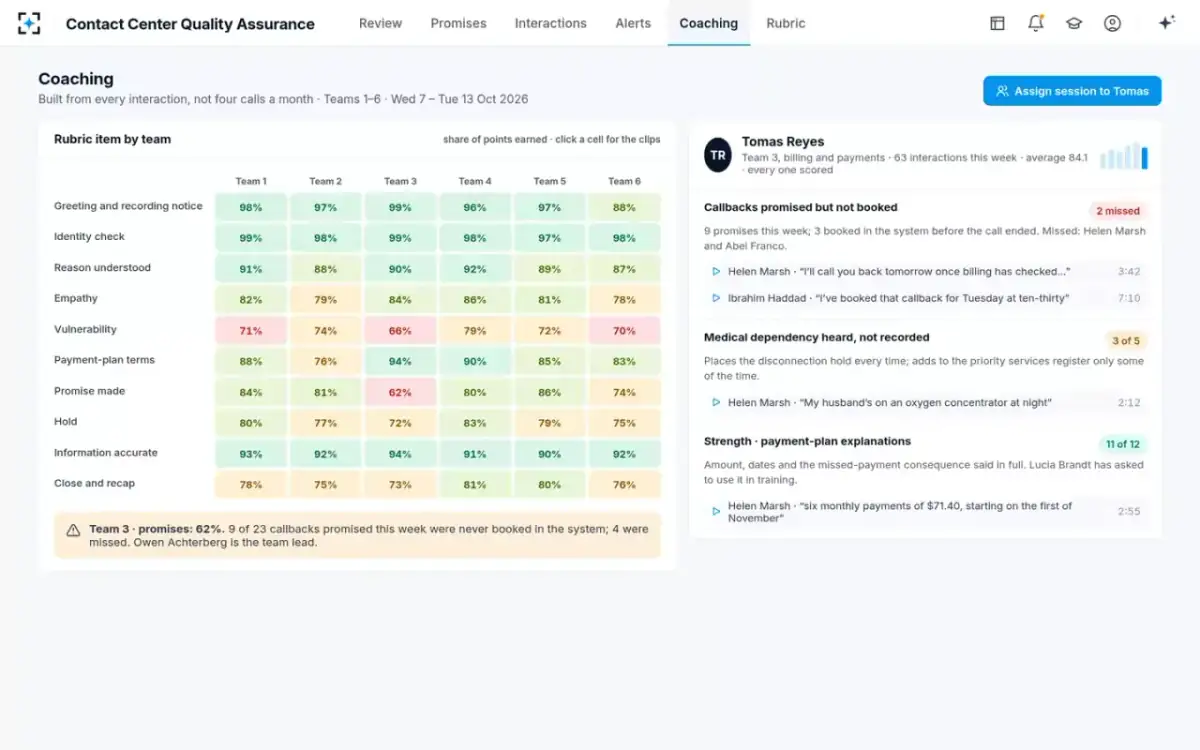Viewport: 1200px width, 750px height.
Task: Click Team 4 Hold 83% cell
Action: 475,423
